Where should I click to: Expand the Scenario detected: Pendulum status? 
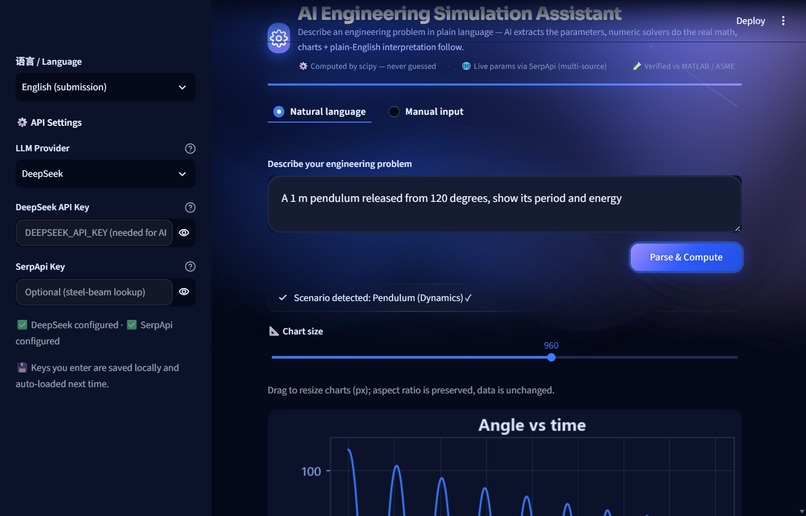504,298
